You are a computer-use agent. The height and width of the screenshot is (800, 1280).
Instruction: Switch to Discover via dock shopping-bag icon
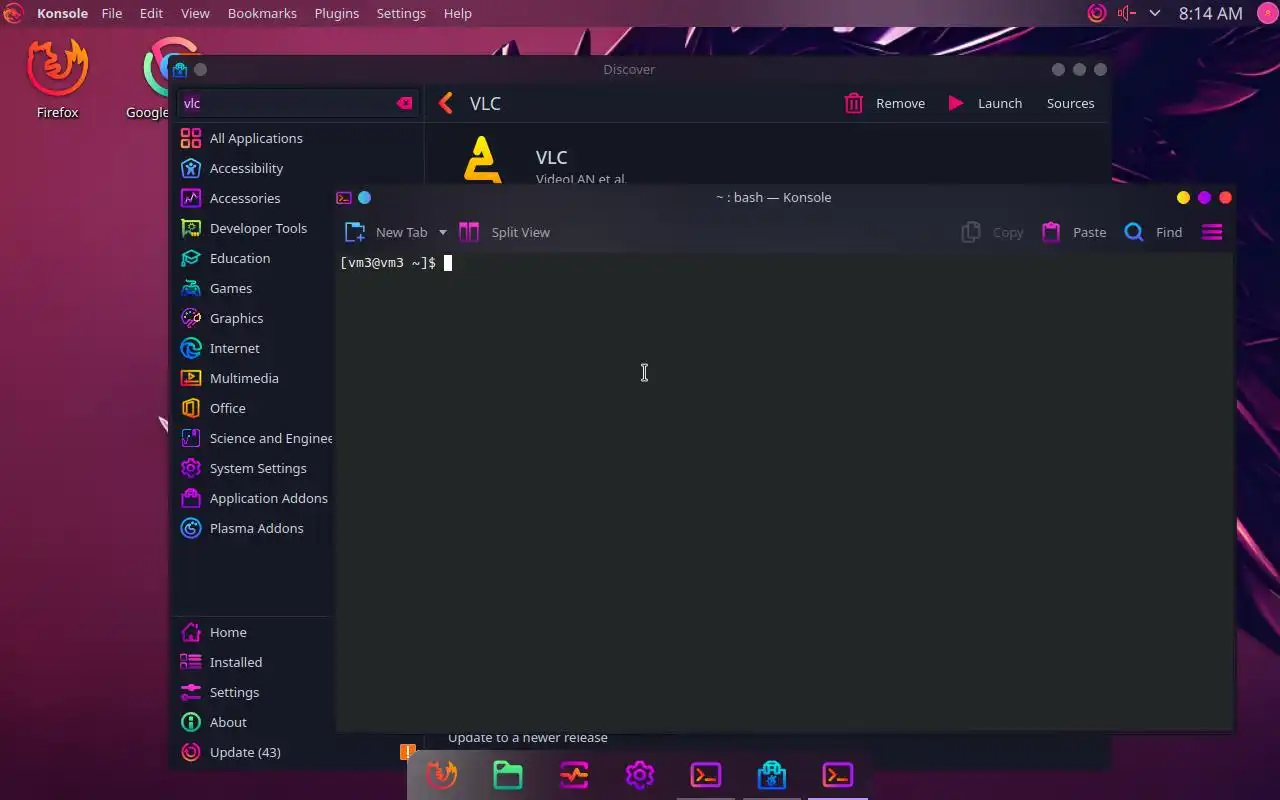click(772, 775)
